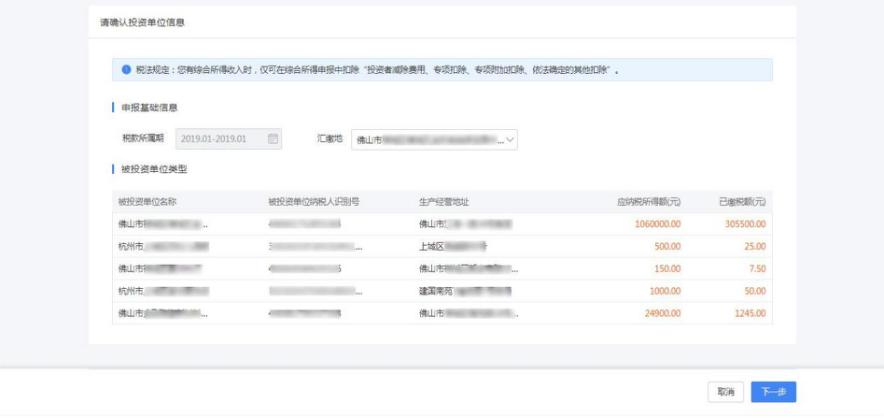Click the blue info icon in tax notice
Viewport: 884px width, 418px height.
pos(126,70)
